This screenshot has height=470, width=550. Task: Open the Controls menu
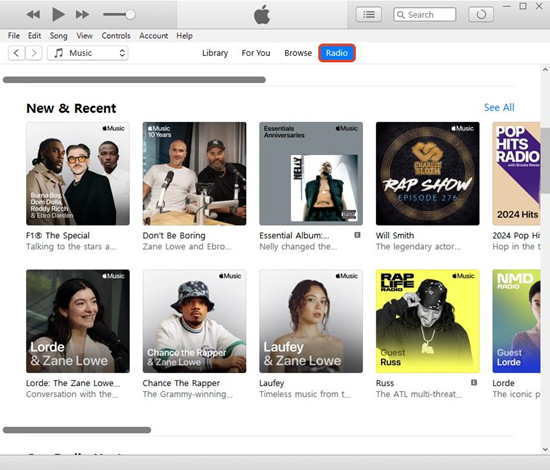pos(116,36)
